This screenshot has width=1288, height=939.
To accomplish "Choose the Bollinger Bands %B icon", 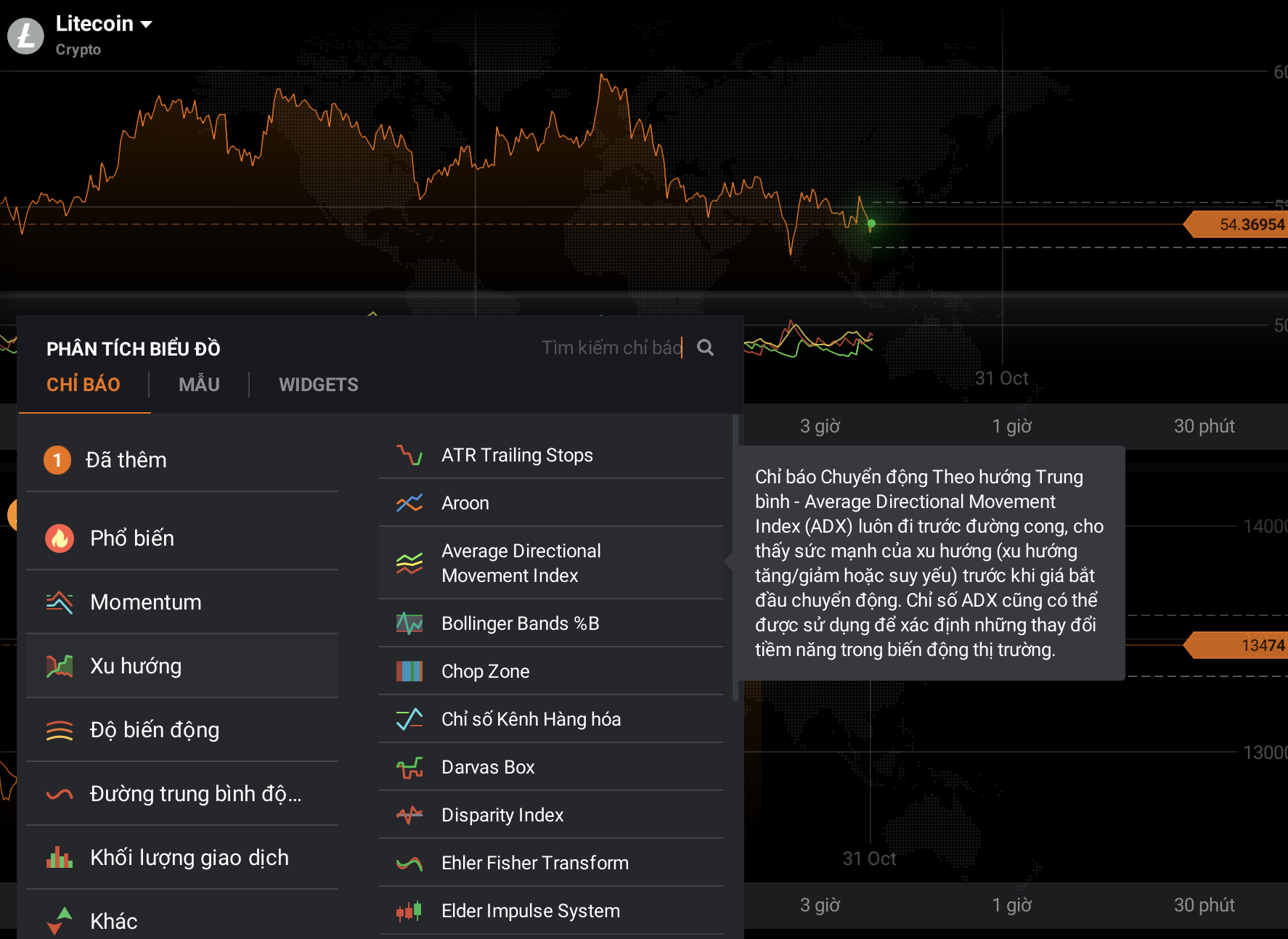I will tap(409, 623).
